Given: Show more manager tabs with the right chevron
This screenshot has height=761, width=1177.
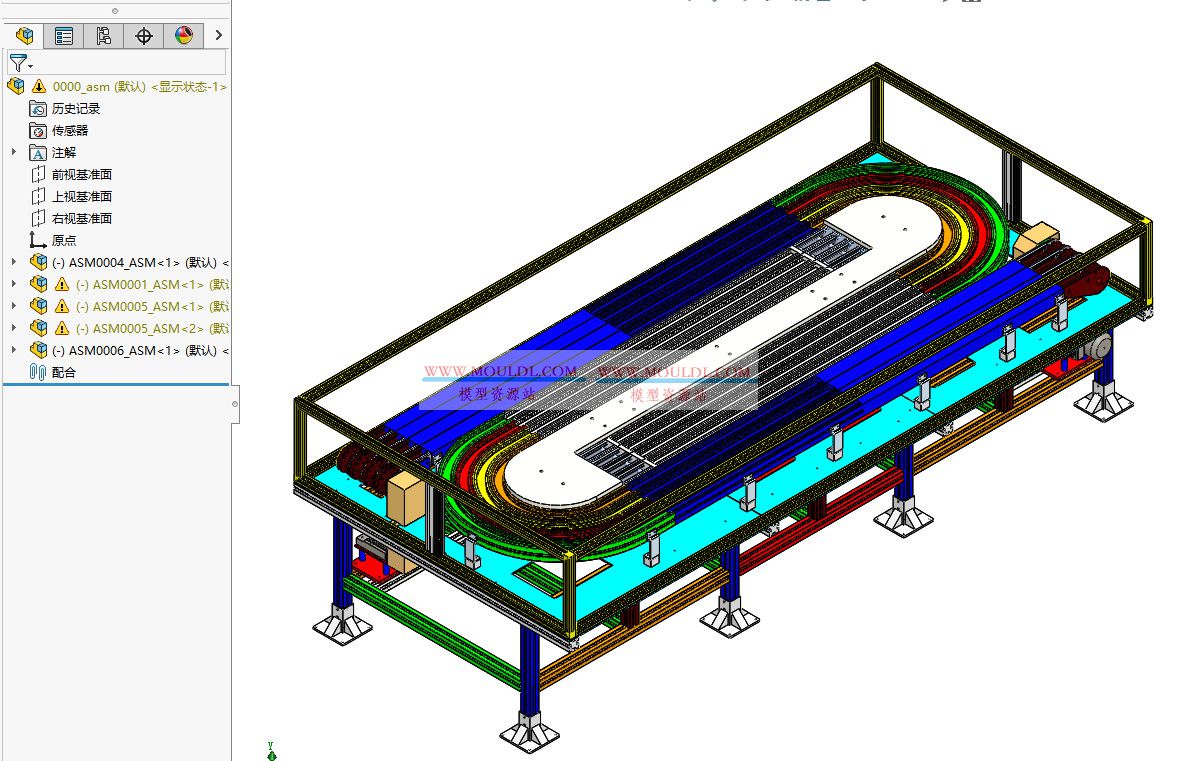Looking at the screenshot, I should 219,36.
